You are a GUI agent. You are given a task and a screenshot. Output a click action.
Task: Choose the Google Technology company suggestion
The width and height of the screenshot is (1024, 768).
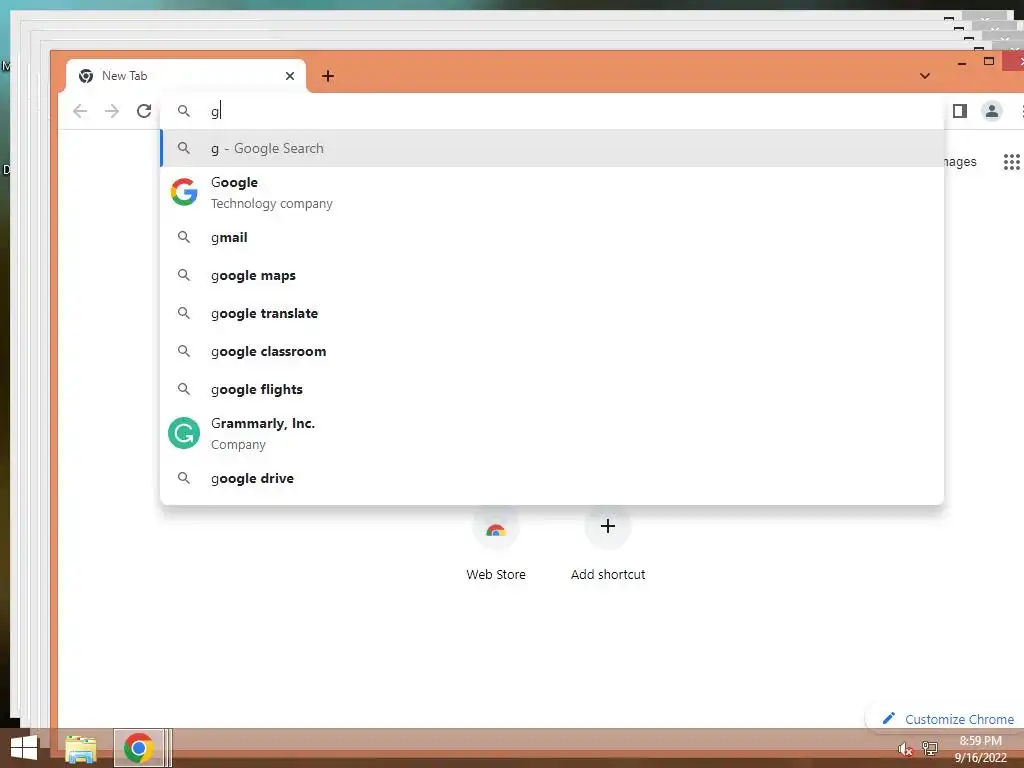click(x=552, y=193)
